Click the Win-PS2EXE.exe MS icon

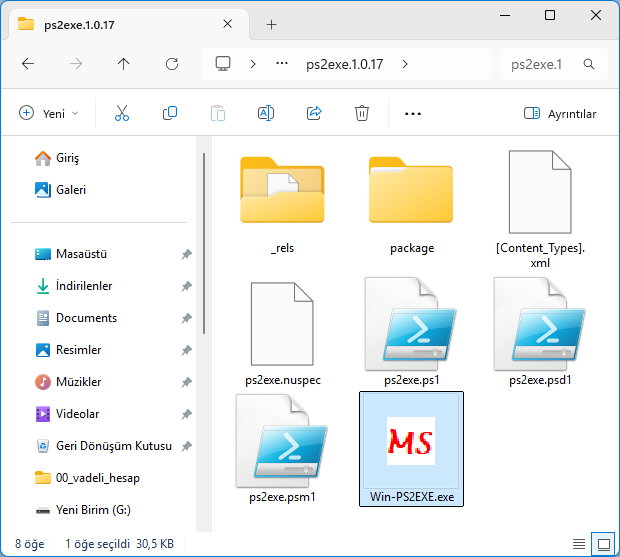pyautogui.click(x=411, y=441)
